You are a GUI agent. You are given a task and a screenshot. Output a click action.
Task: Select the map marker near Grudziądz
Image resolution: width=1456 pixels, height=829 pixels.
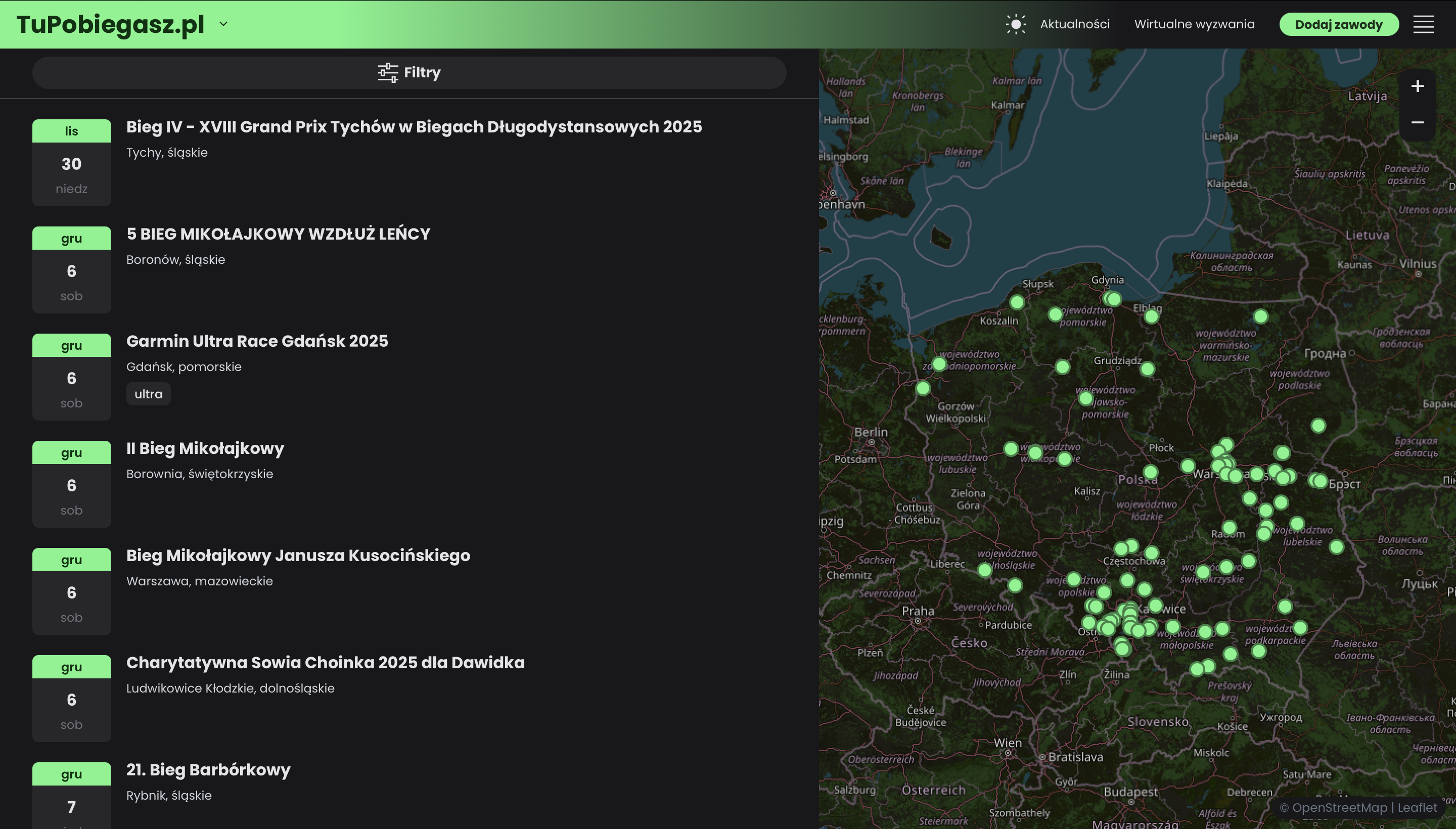click(x=1148, y=369)
